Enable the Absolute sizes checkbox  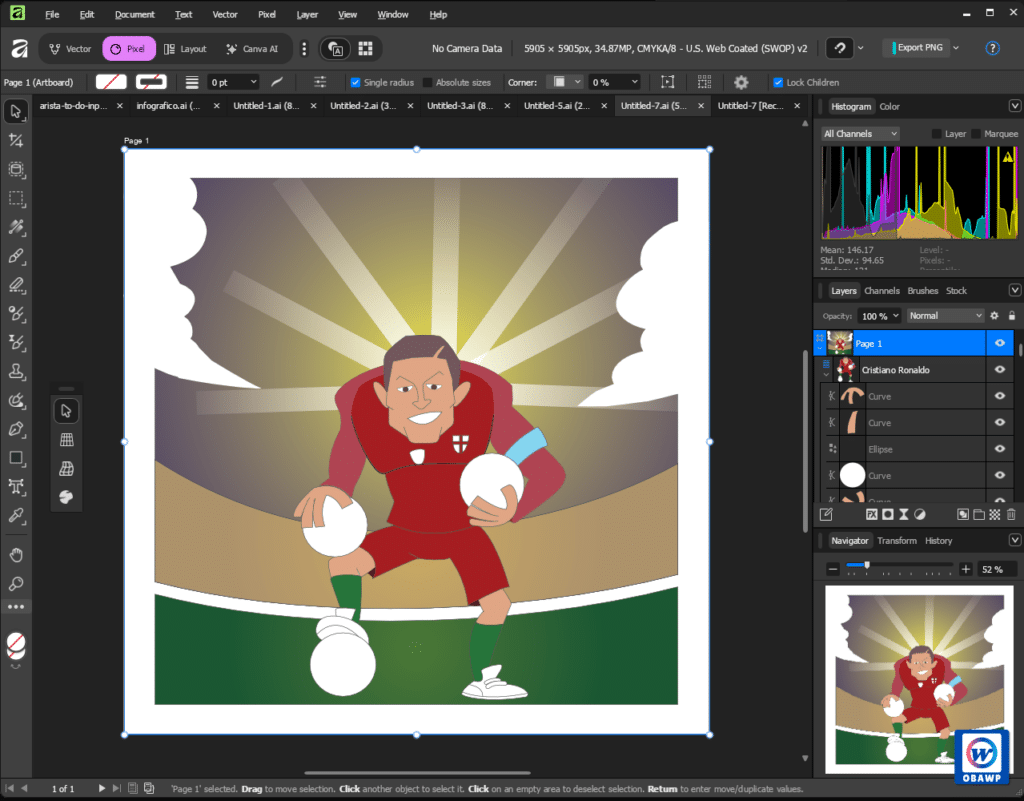(428, 82)
